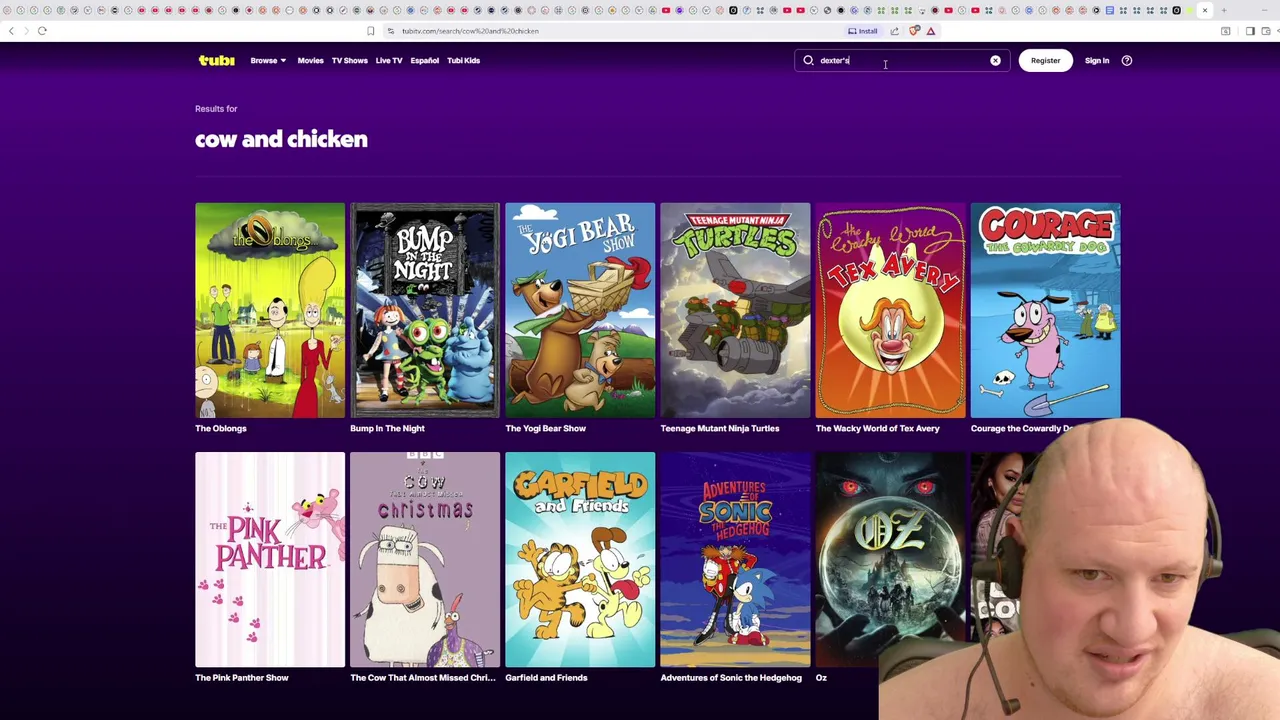Click 'Garfield and Friends' title text

[546, 677]
